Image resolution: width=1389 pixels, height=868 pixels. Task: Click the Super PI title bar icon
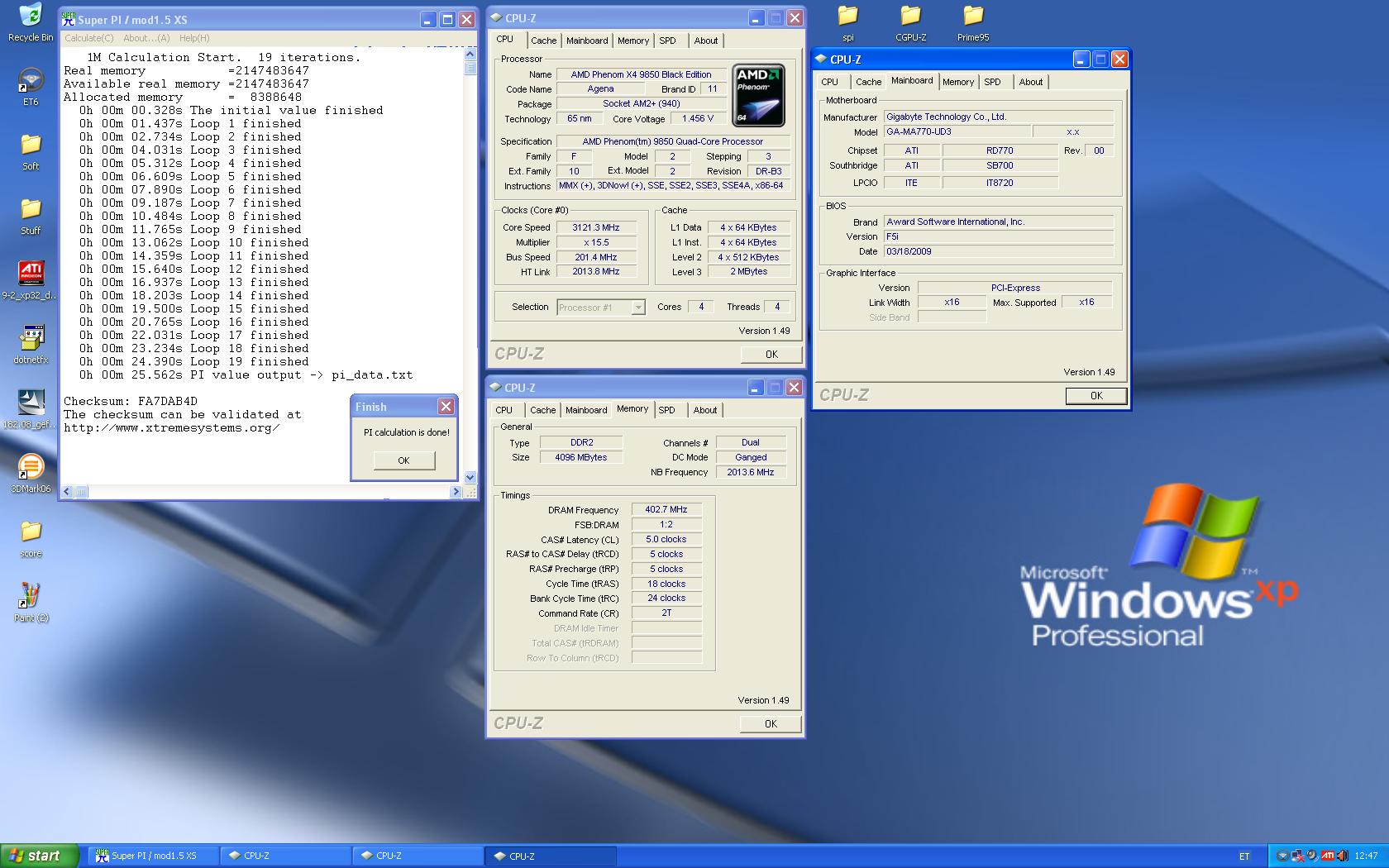pos(69,19)
